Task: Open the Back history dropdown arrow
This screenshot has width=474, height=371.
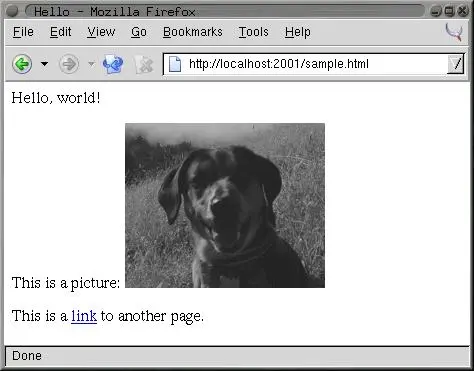Action: (x=44, y=64)
